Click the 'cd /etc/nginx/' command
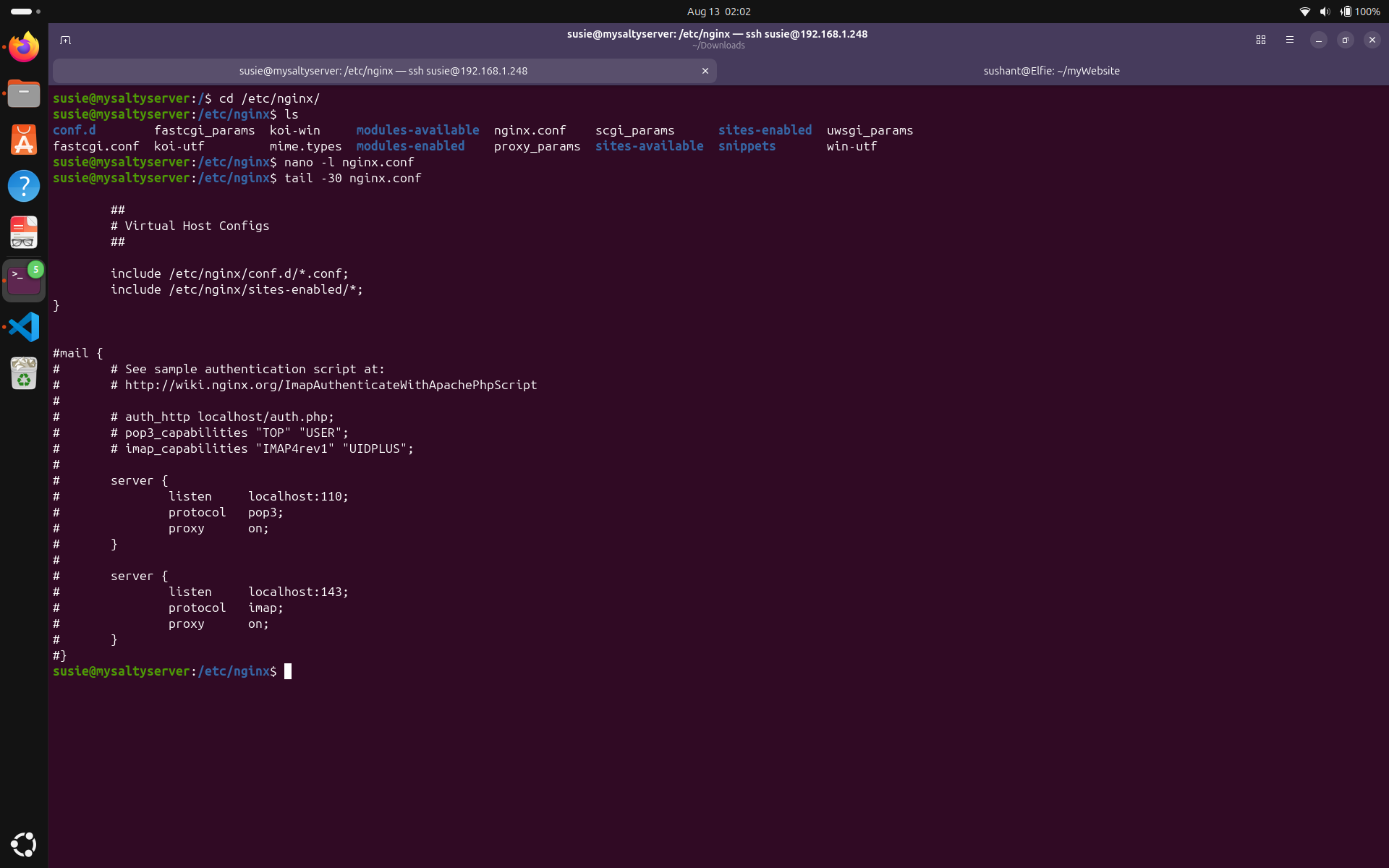1389x868 pixels. point(269,98)
